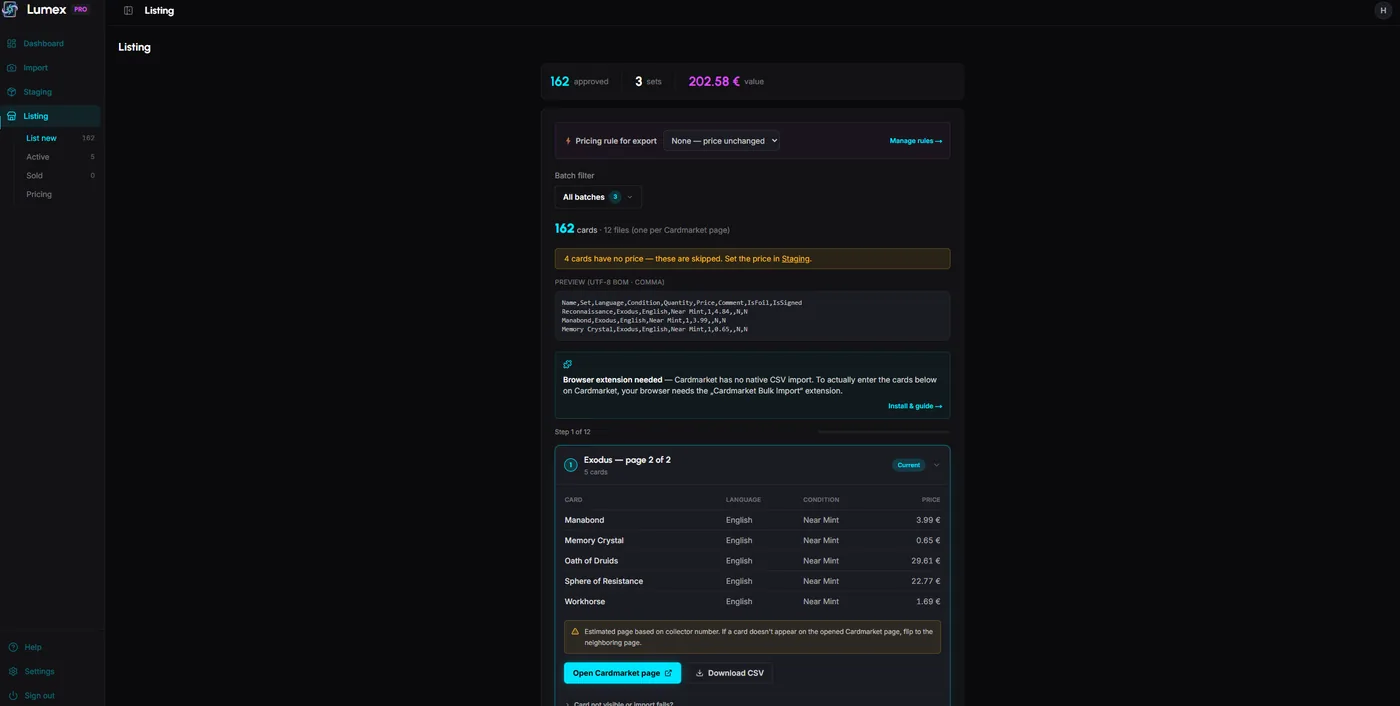Click the 'Exodus — page 2 of 2' title
The width and height of the screenshot is (1400, 706).
tap(627, 460)
